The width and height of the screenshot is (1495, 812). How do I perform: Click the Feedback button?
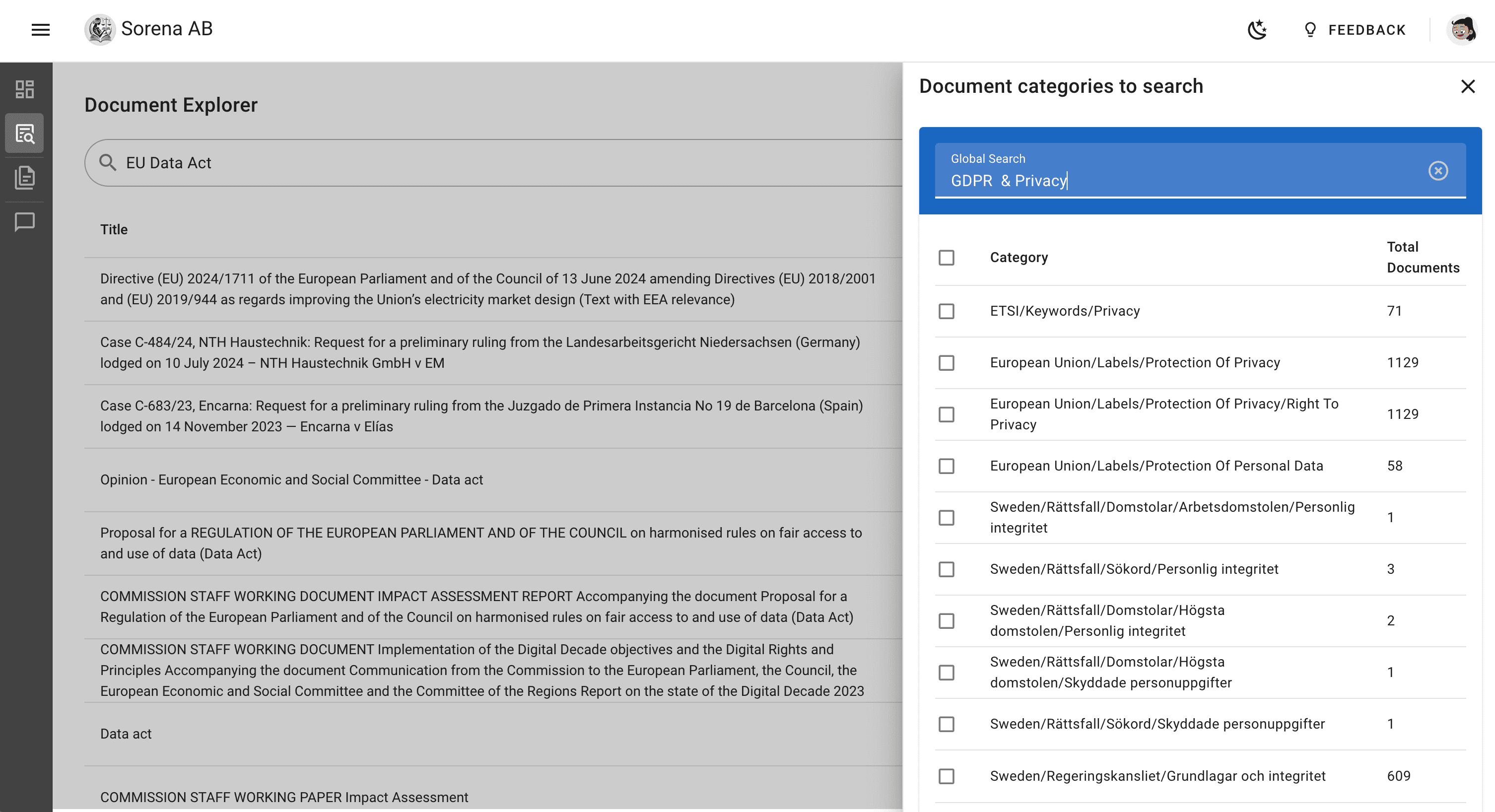click(1354, 30)
